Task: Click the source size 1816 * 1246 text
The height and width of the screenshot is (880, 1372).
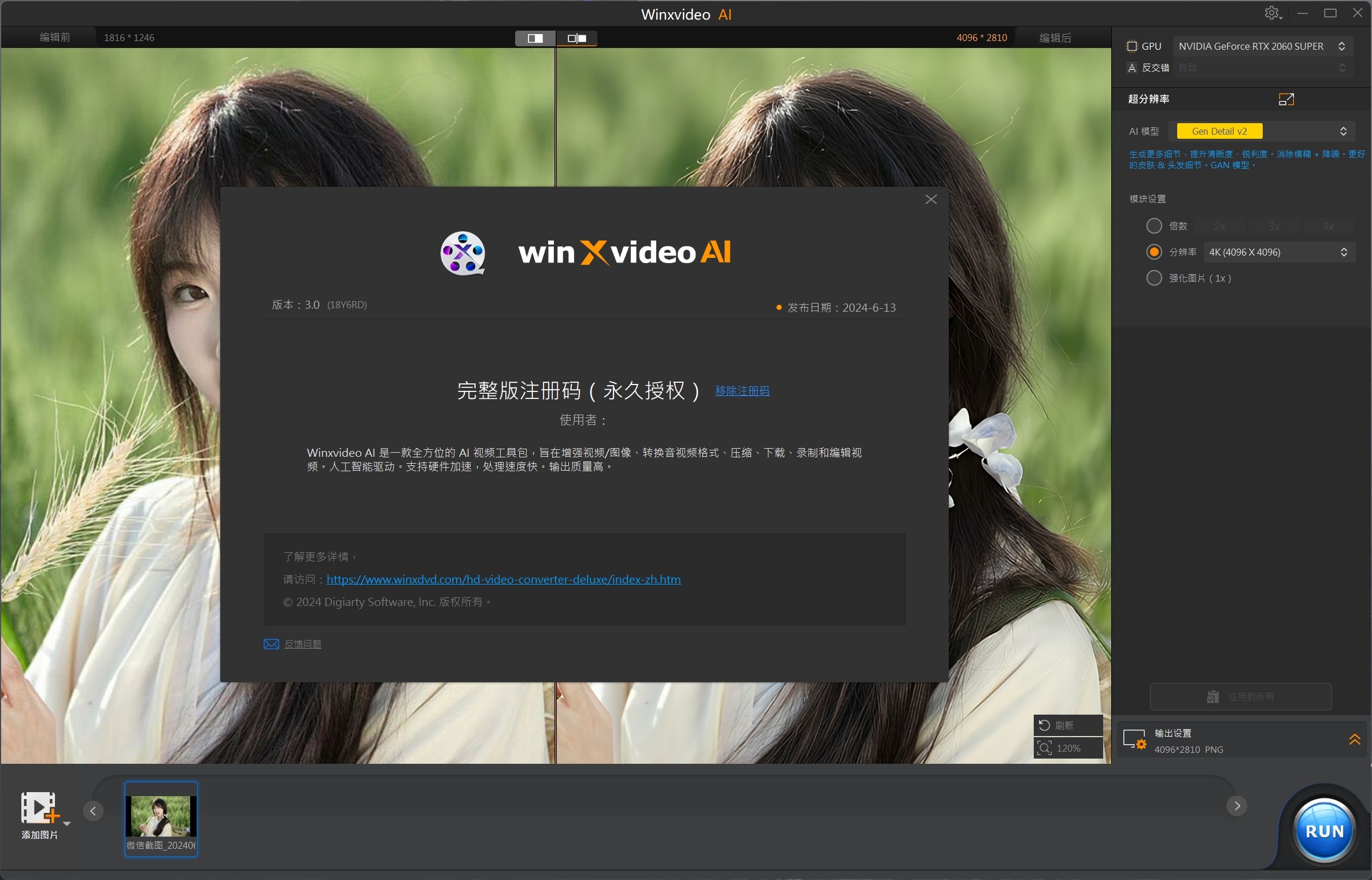Action: pos(129,38)
